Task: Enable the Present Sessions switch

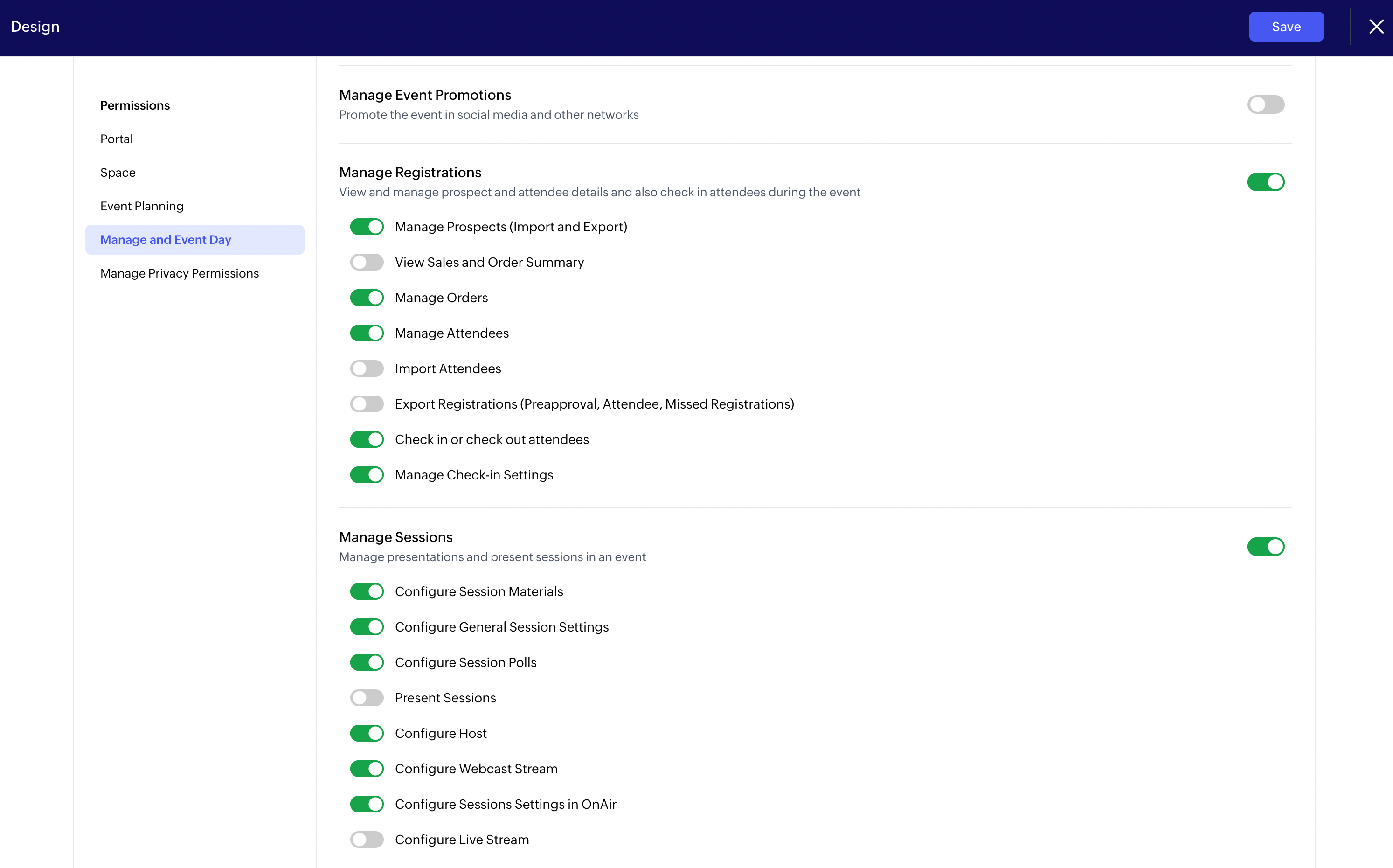Action: coord(367,697)
